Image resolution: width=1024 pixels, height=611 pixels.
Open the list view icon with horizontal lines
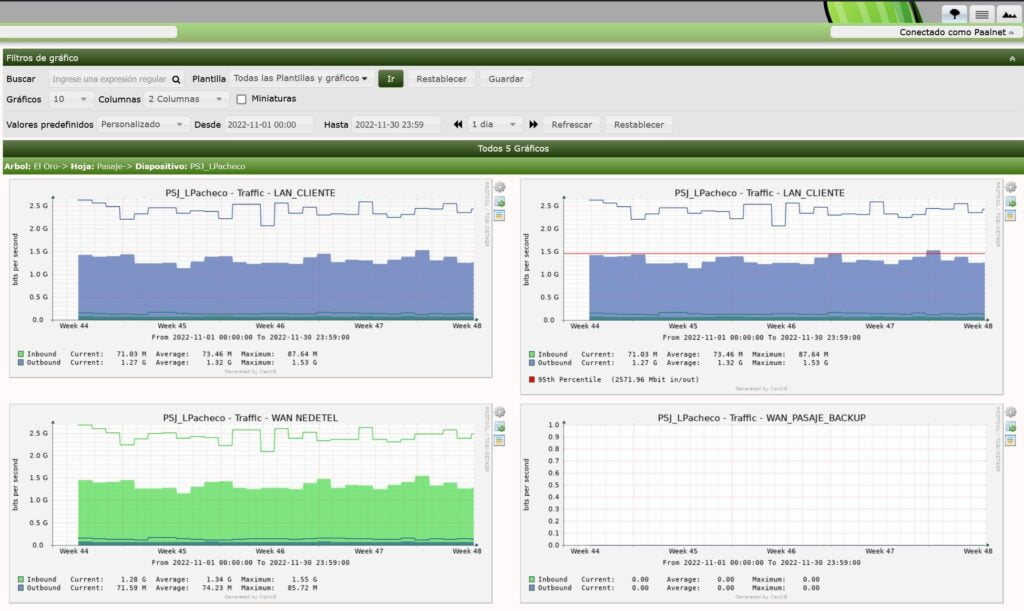982,13
